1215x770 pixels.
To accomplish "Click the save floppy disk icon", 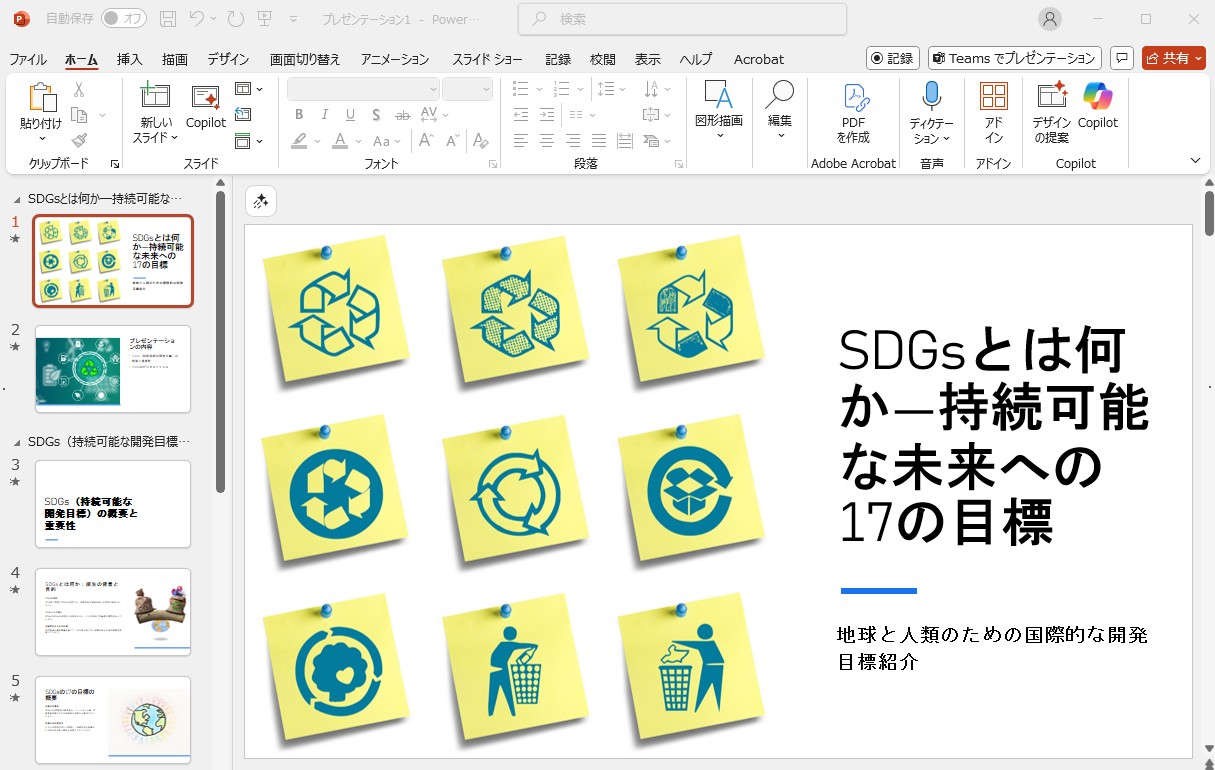I will coord(168,19).
